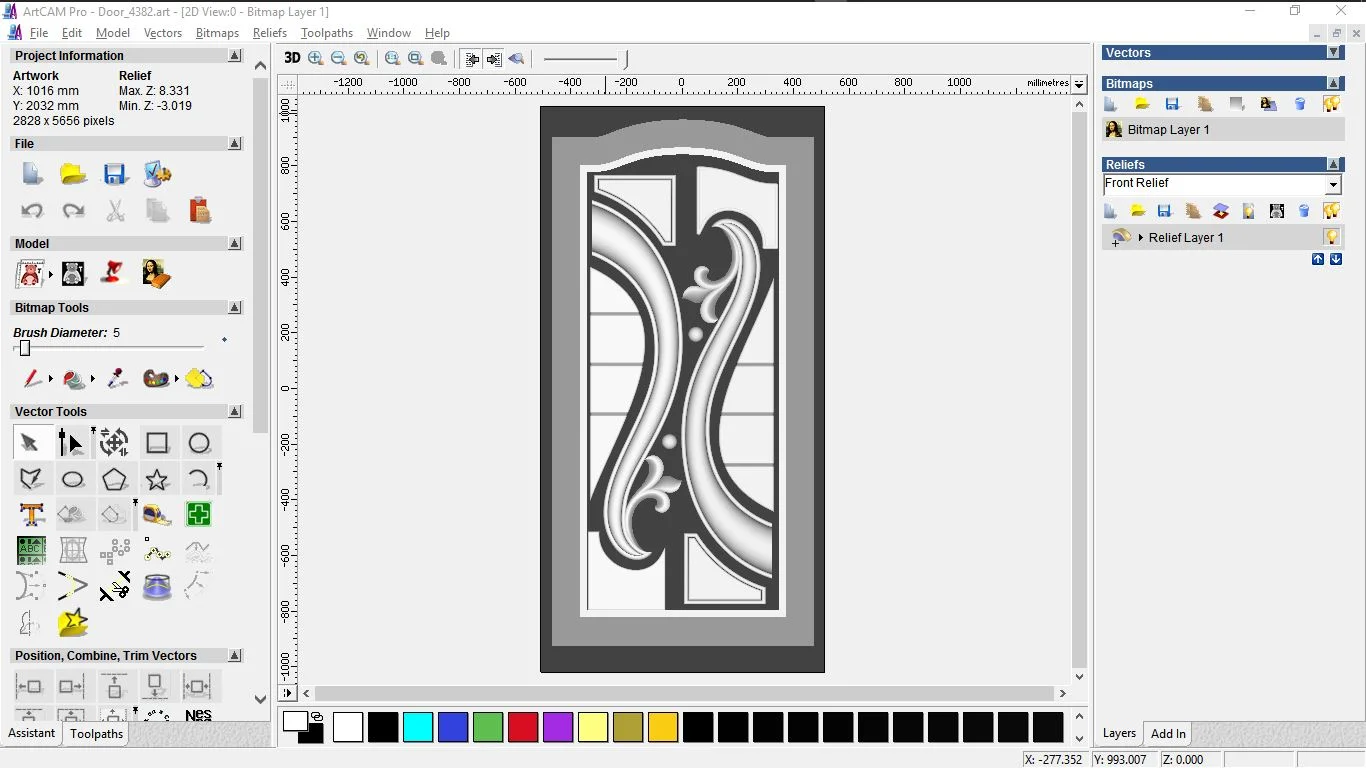
Task: Expand Relief Layer 1 arrow
Action: tap(1141, 238)
